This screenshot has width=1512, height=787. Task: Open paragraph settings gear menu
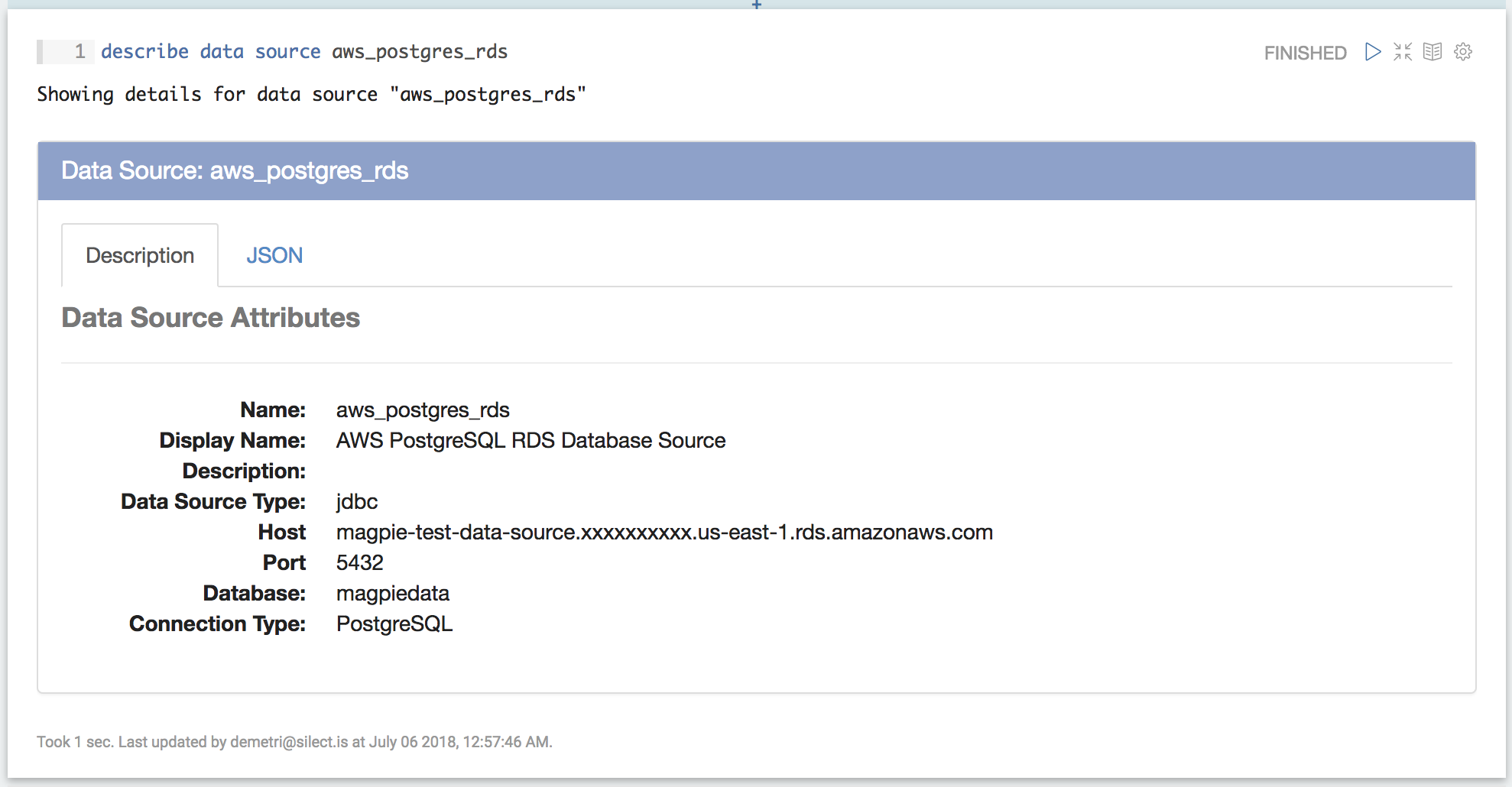(x=1463, y=52)
